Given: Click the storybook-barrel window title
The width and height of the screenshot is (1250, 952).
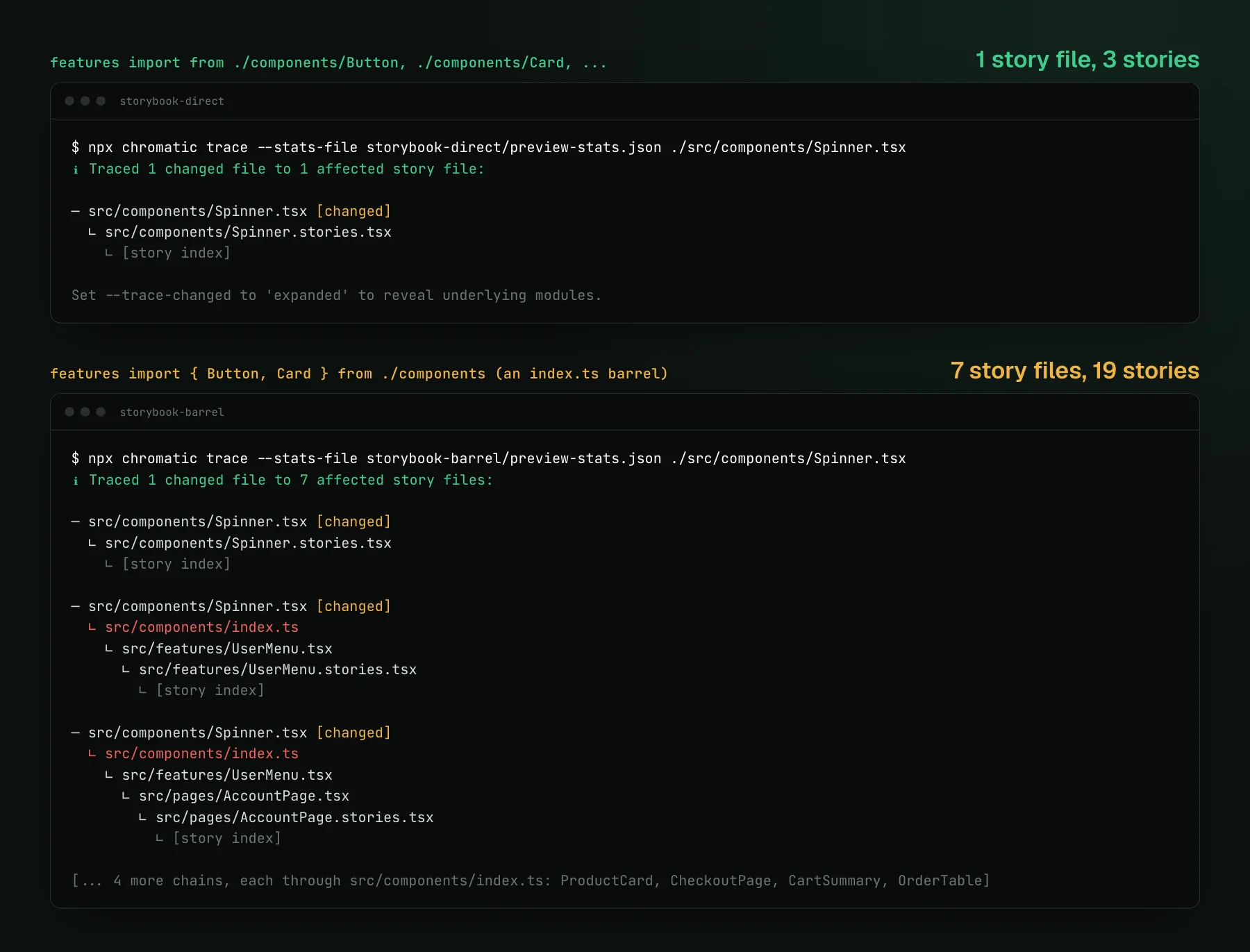Looking at the screenshot, I should 172,412.
